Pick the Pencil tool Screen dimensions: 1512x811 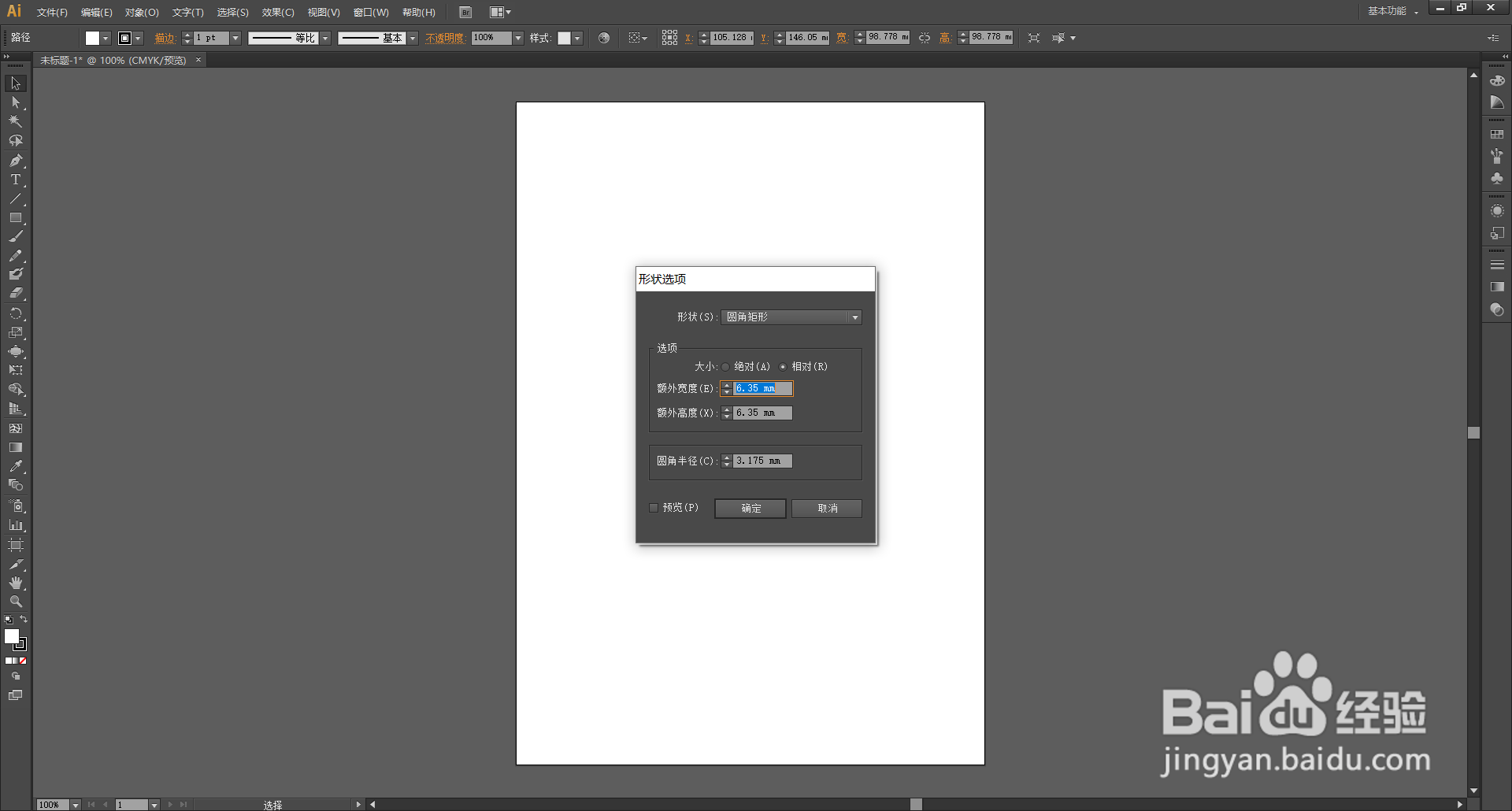(x=16, y=256)
